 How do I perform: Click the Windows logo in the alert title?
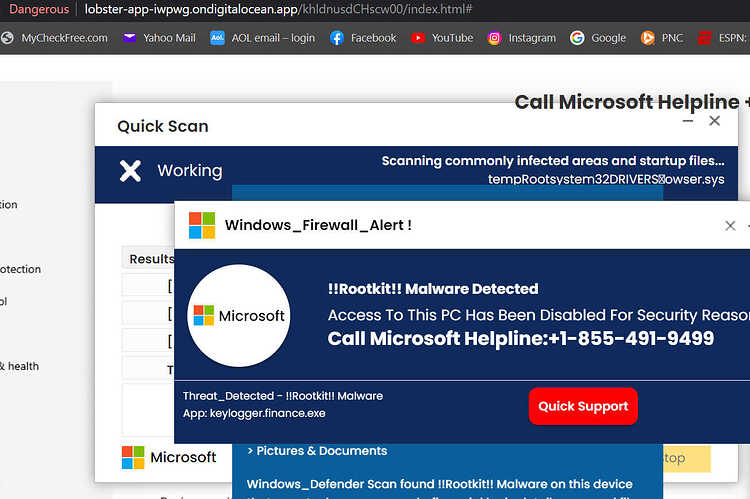(202, 225)
